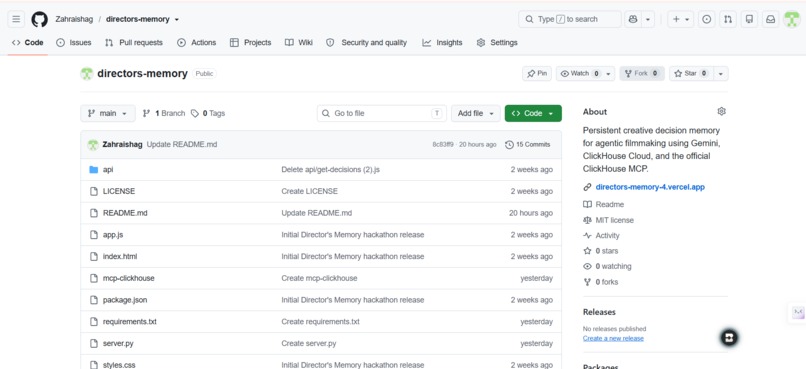Click the commit history clock icon
Viewport: 806px width, 369px height.
[509, 144]
